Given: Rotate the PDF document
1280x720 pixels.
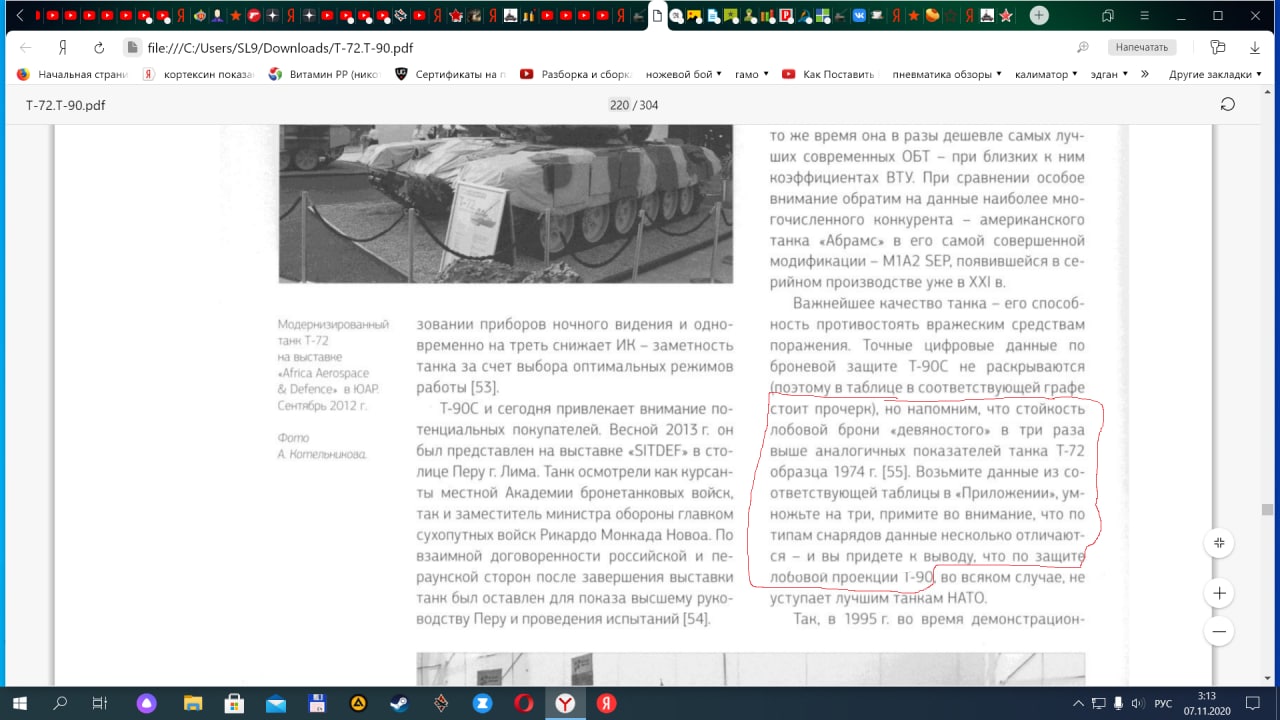Looking at the screenshot, I should tap(1228, 105).
